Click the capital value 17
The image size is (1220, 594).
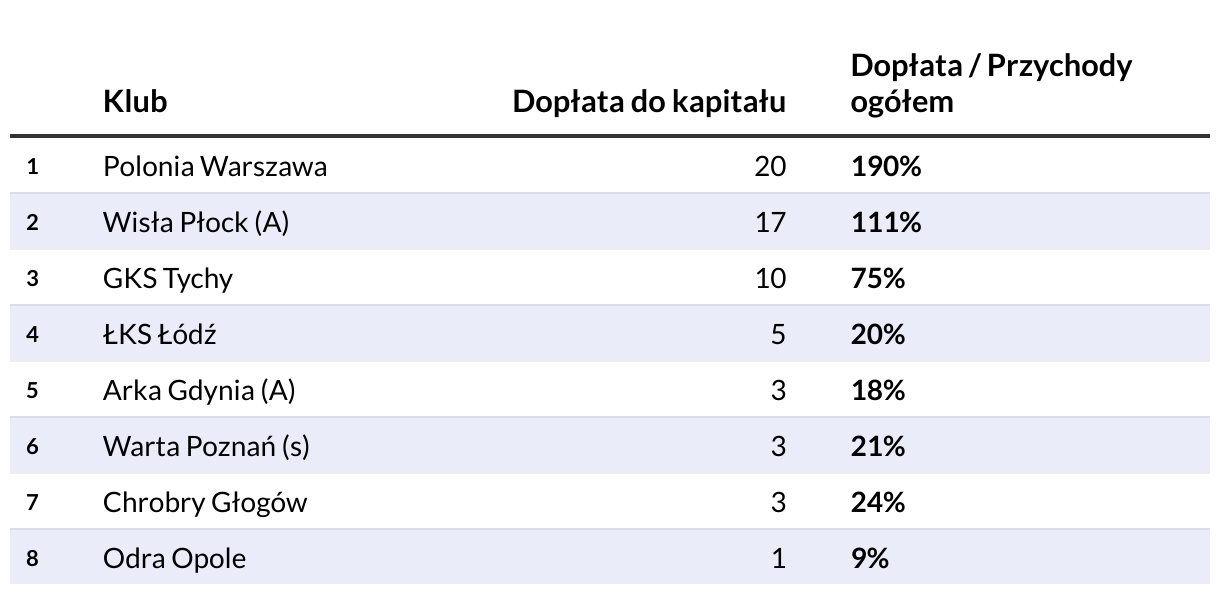coord(770,222)
